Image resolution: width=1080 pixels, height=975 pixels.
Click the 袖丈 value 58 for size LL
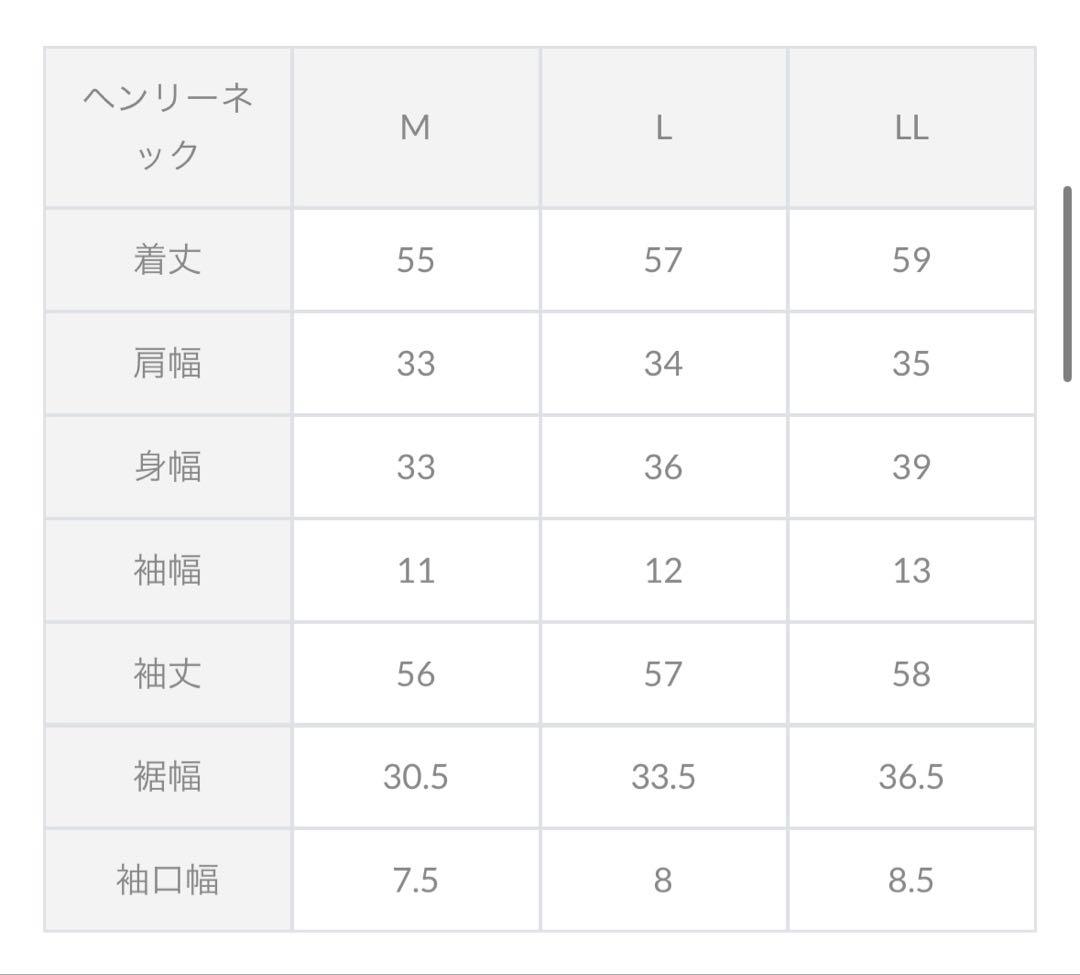click(912, 673)
